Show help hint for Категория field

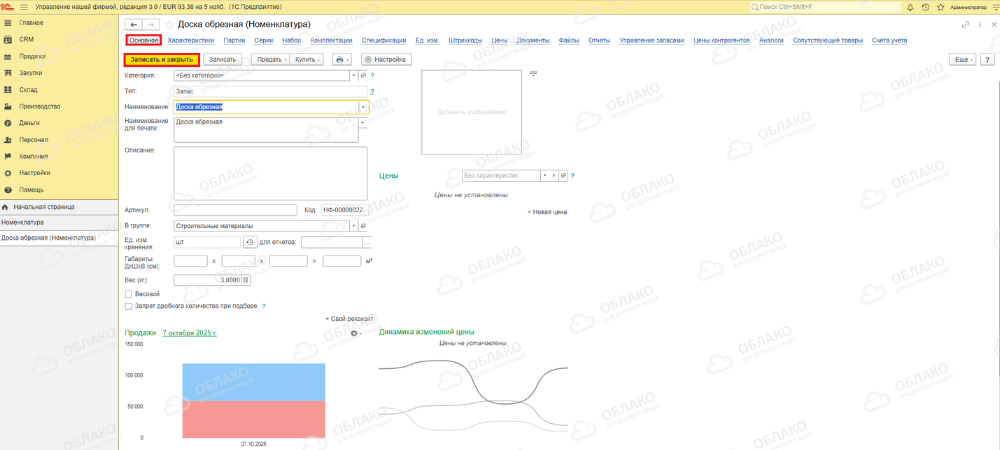click(x=372, y=75)
